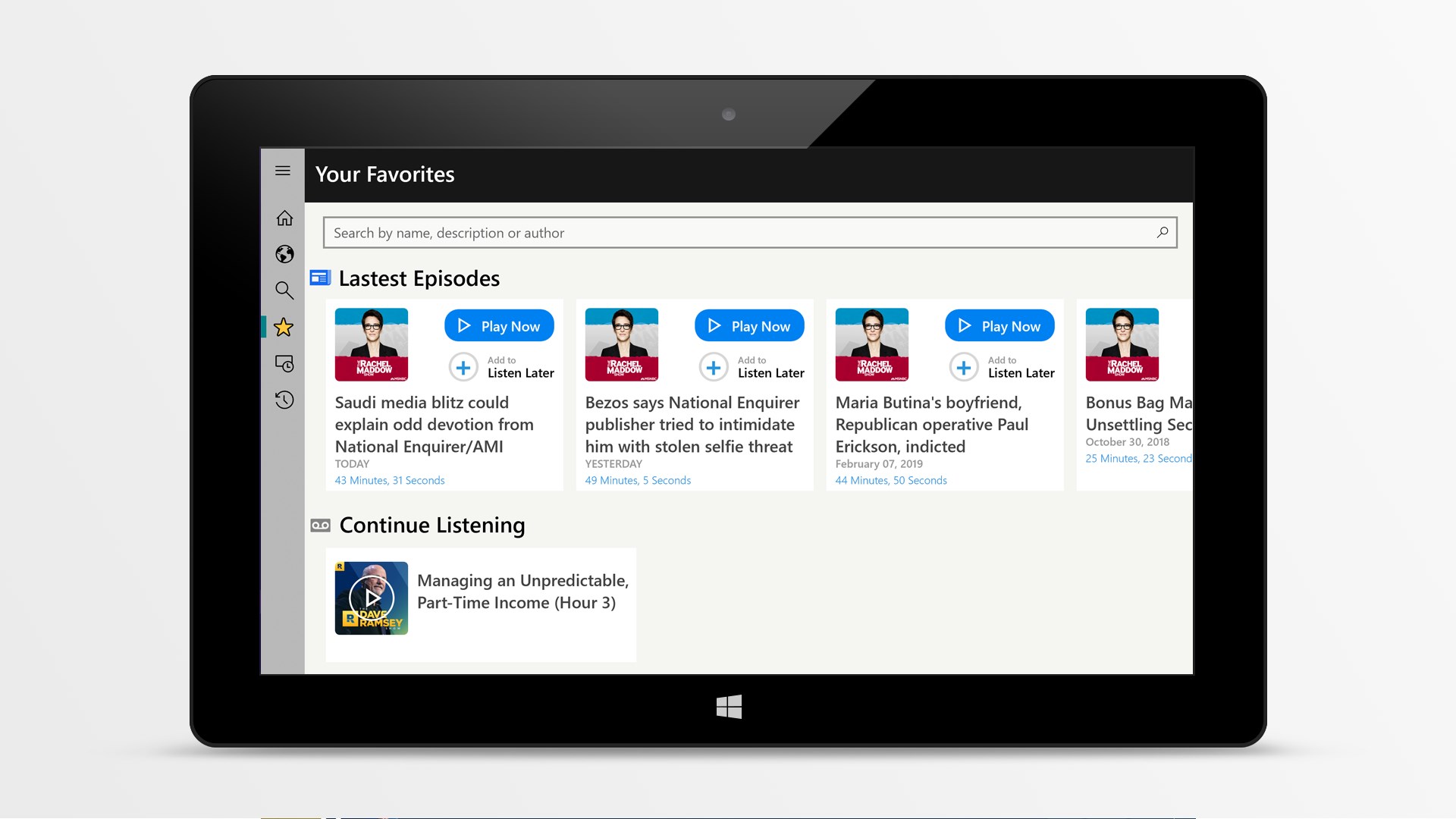Click the sidebar search magnifier icon
The image size is (1456, 819).
coord(284,290)
